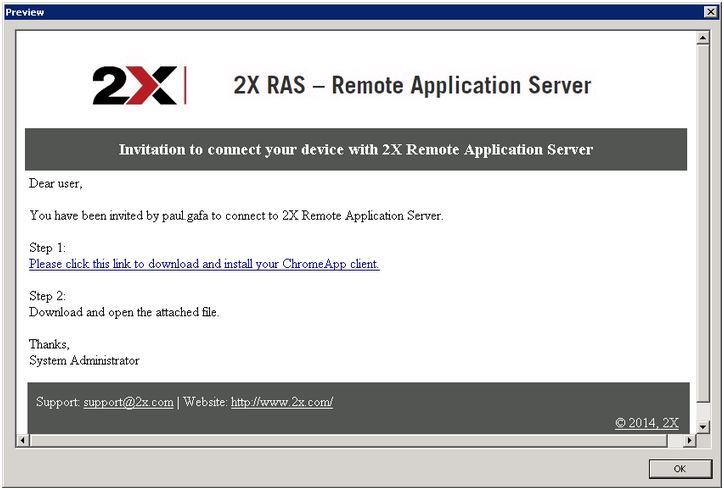Image resolution: width=724 pixels, height=489 pixels.
Task: Click the © 2014, 2X copyright link
Action: (646, 423)
